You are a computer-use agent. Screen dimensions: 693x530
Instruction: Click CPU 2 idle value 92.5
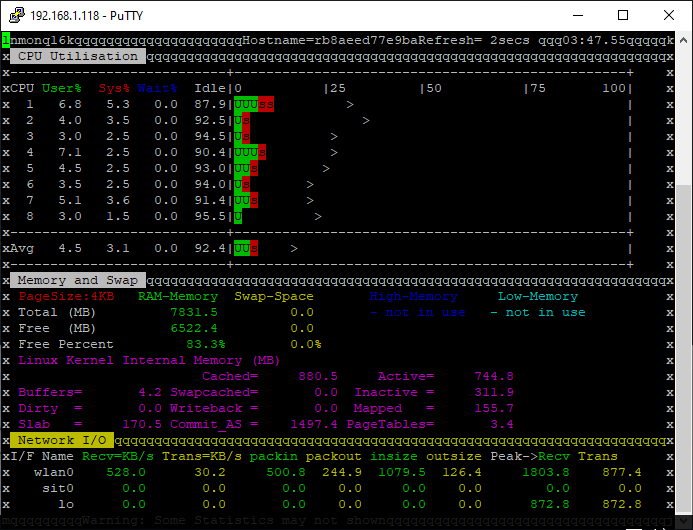(x=210, y=120)
